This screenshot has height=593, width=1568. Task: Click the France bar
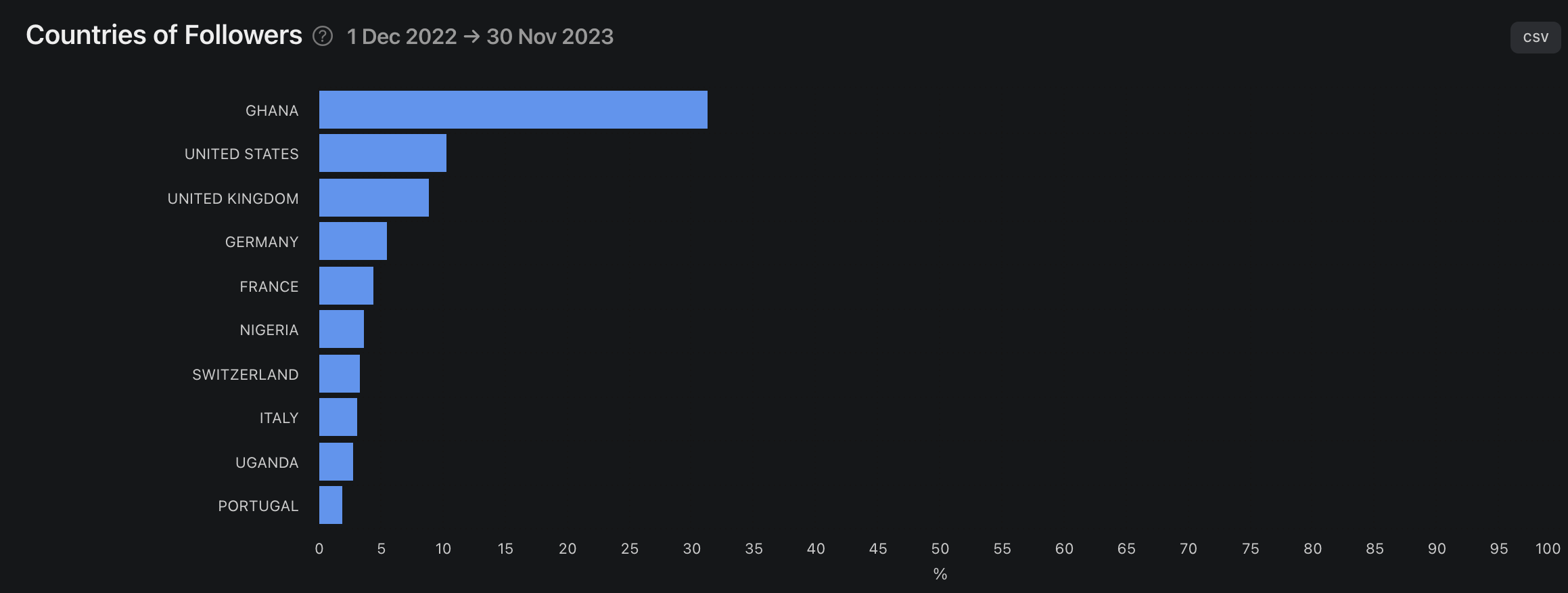(346, 286)
